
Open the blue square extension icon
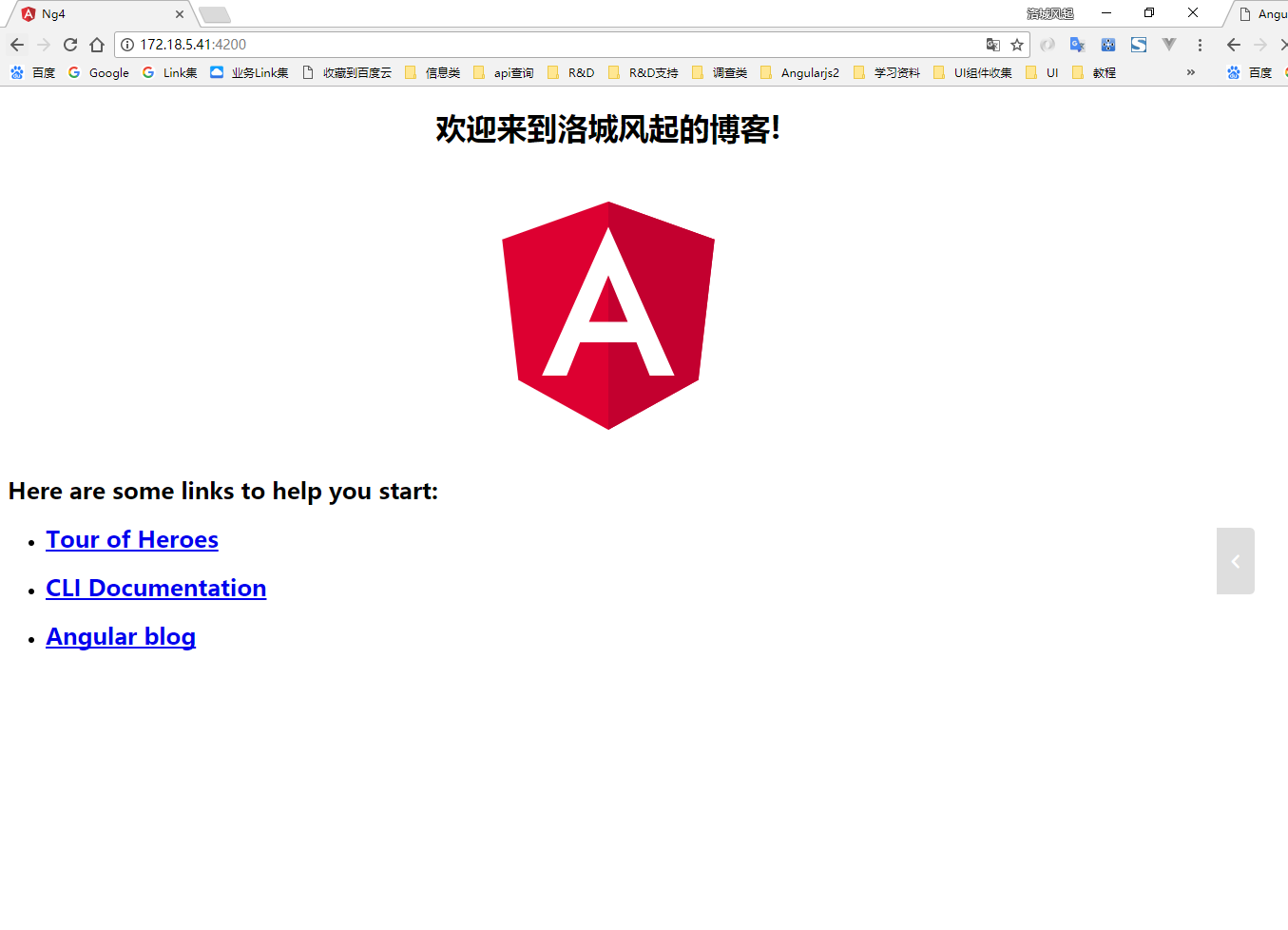[x=1108, y=45]
